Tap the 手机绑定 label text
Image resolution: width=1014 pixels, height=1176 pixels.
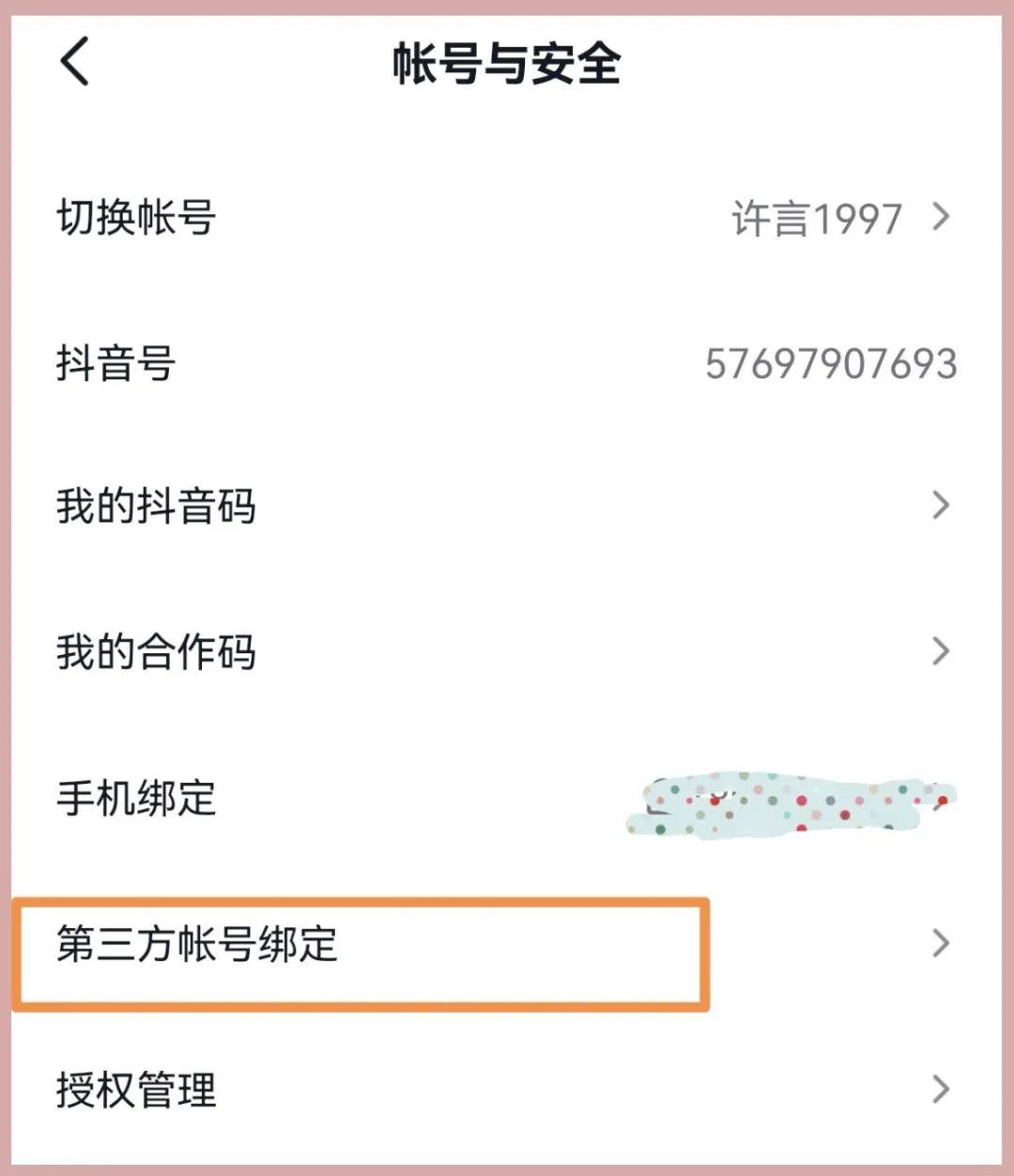136,799
